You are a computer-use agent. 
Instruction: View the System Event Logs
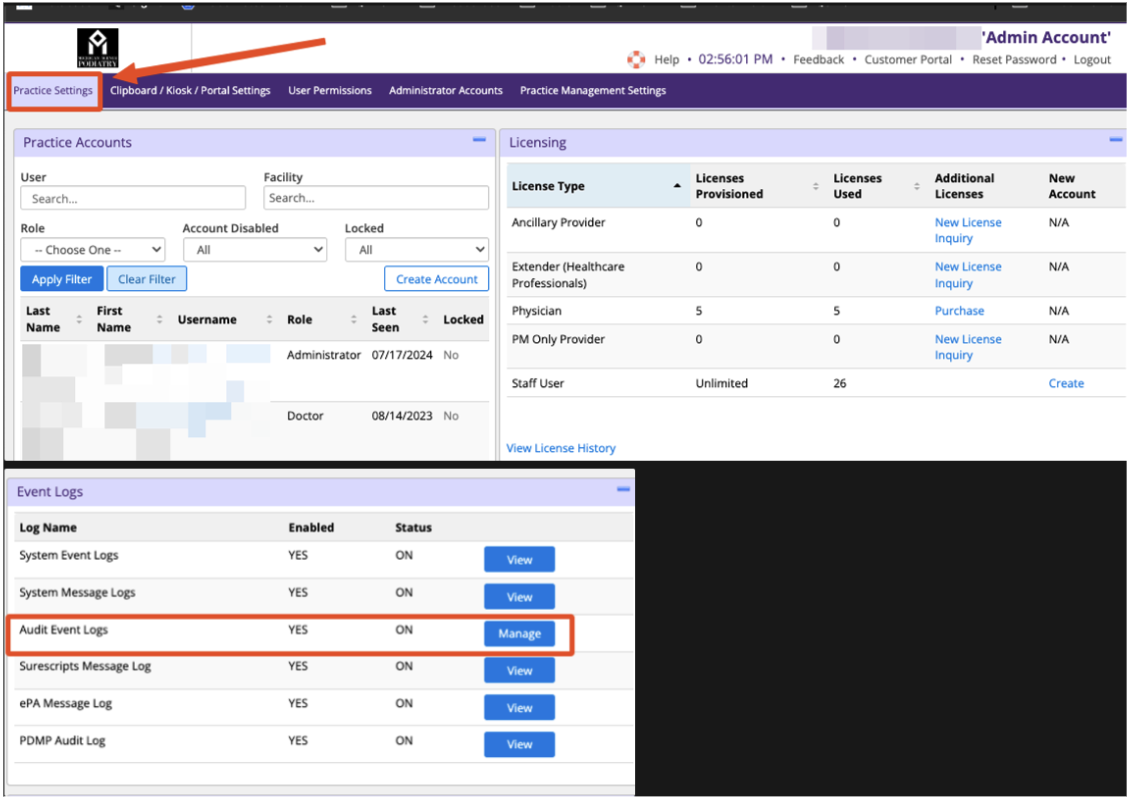tap(519, 560)
